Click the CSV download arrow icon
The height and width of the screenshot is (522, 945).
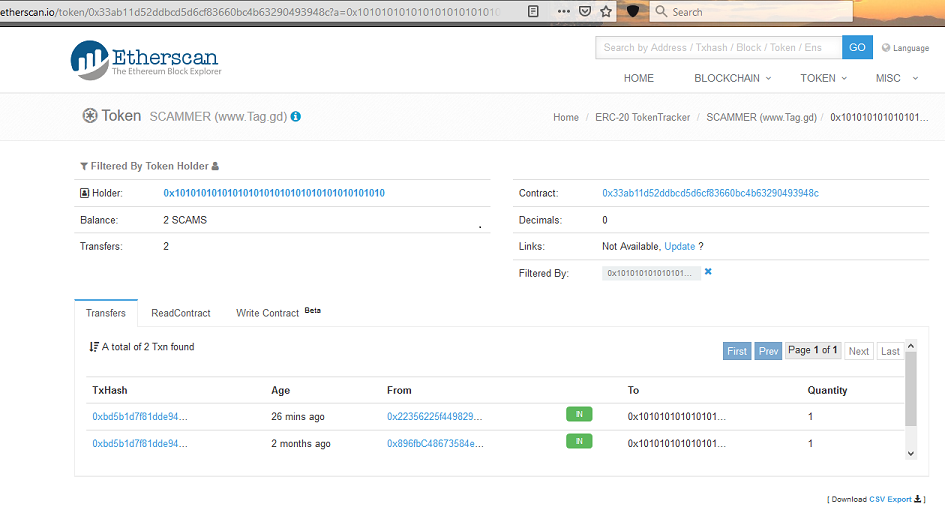click(917, 498)
